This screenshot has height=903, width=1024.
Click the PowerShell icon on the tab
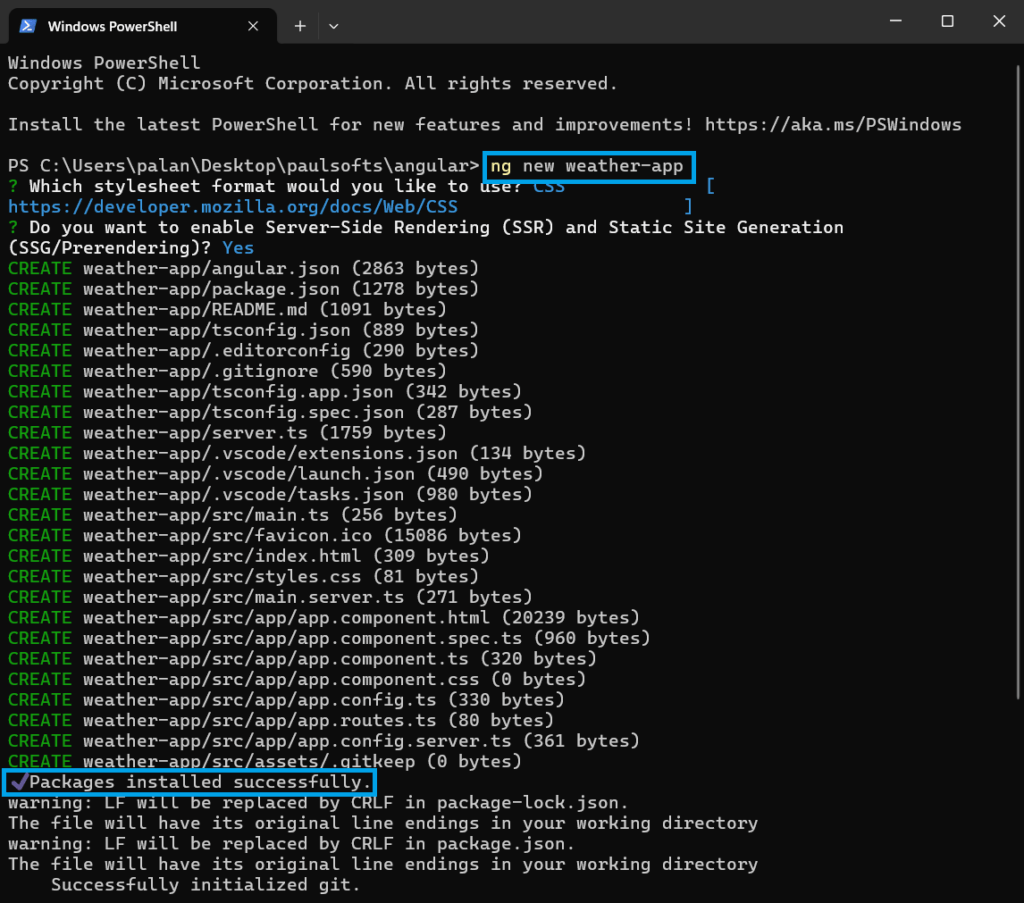[27, 26]
